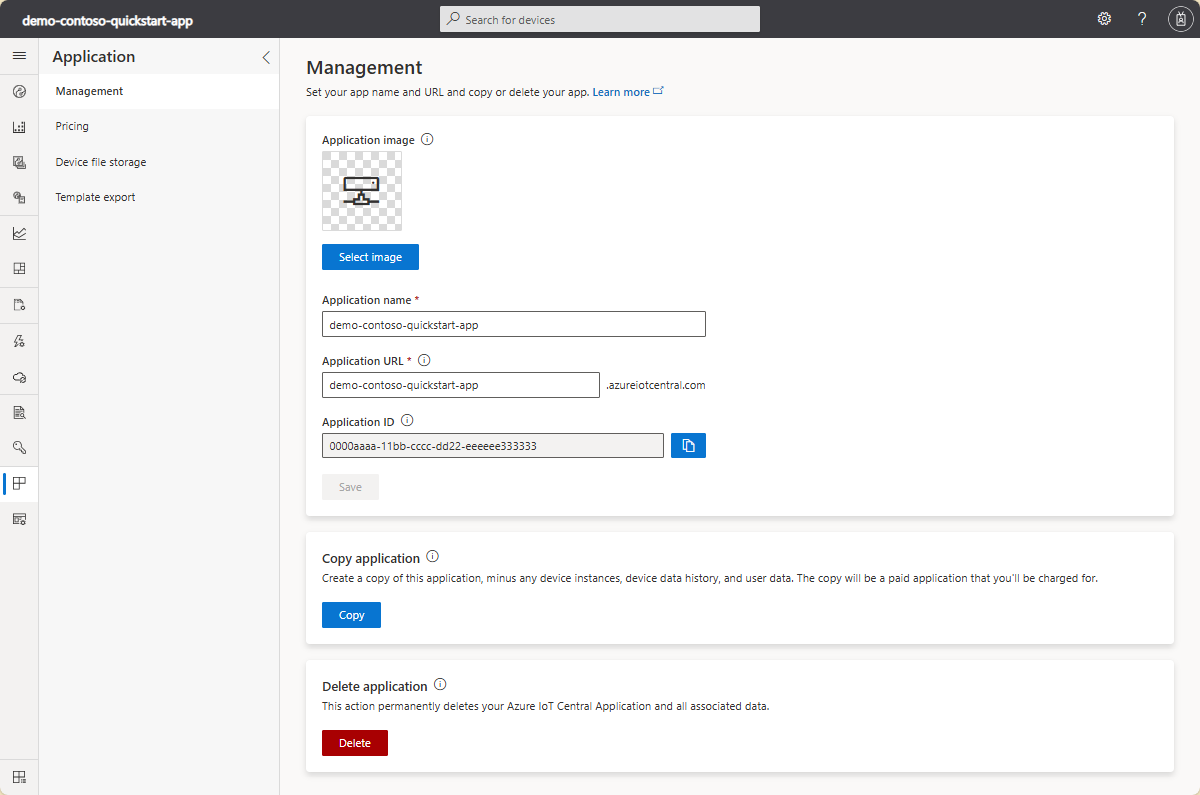Collapse the Application side panel chevron
Image resolution: width=1200 pixels, height=795 pixels.
(x=266, y=57)
